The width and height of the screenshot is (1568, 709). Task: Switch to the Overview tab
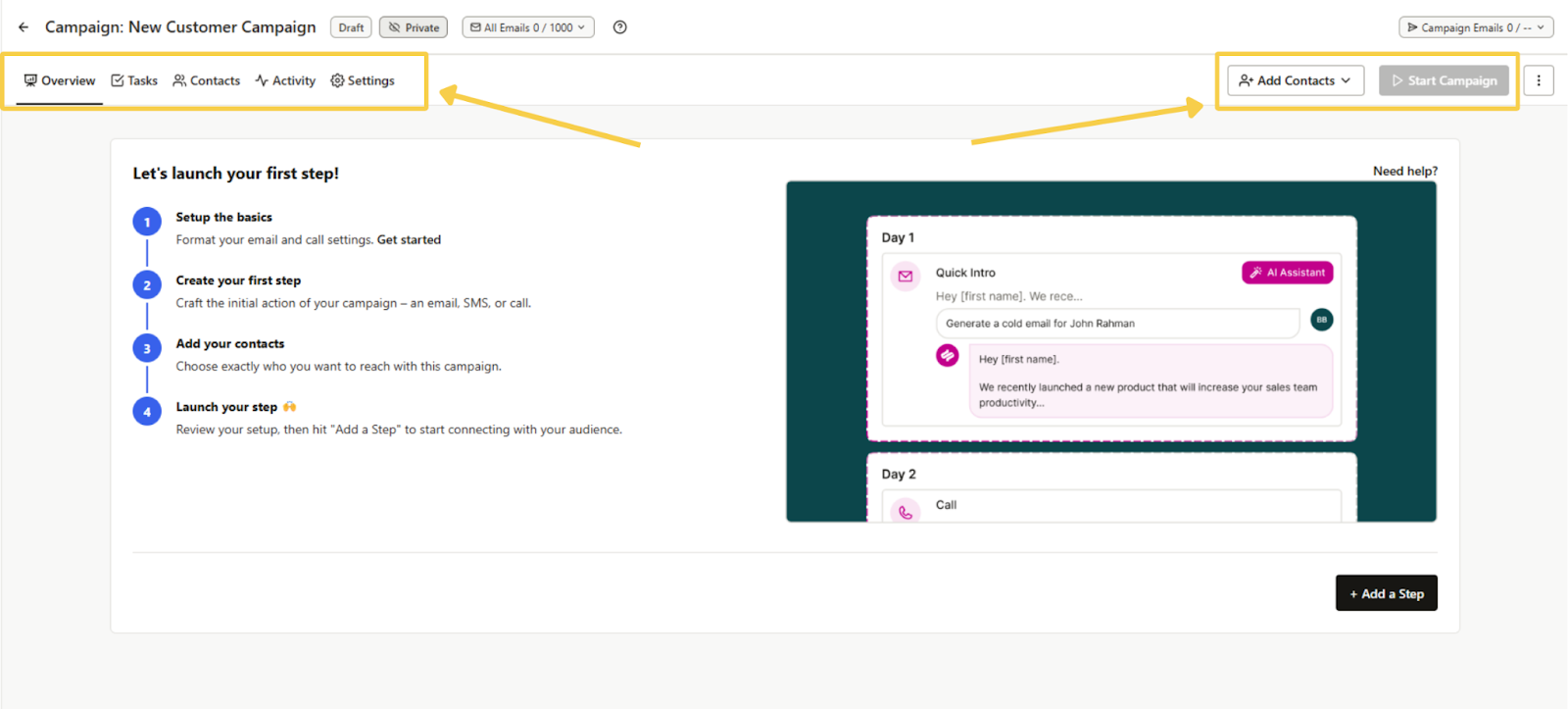[x=60, y=80]
